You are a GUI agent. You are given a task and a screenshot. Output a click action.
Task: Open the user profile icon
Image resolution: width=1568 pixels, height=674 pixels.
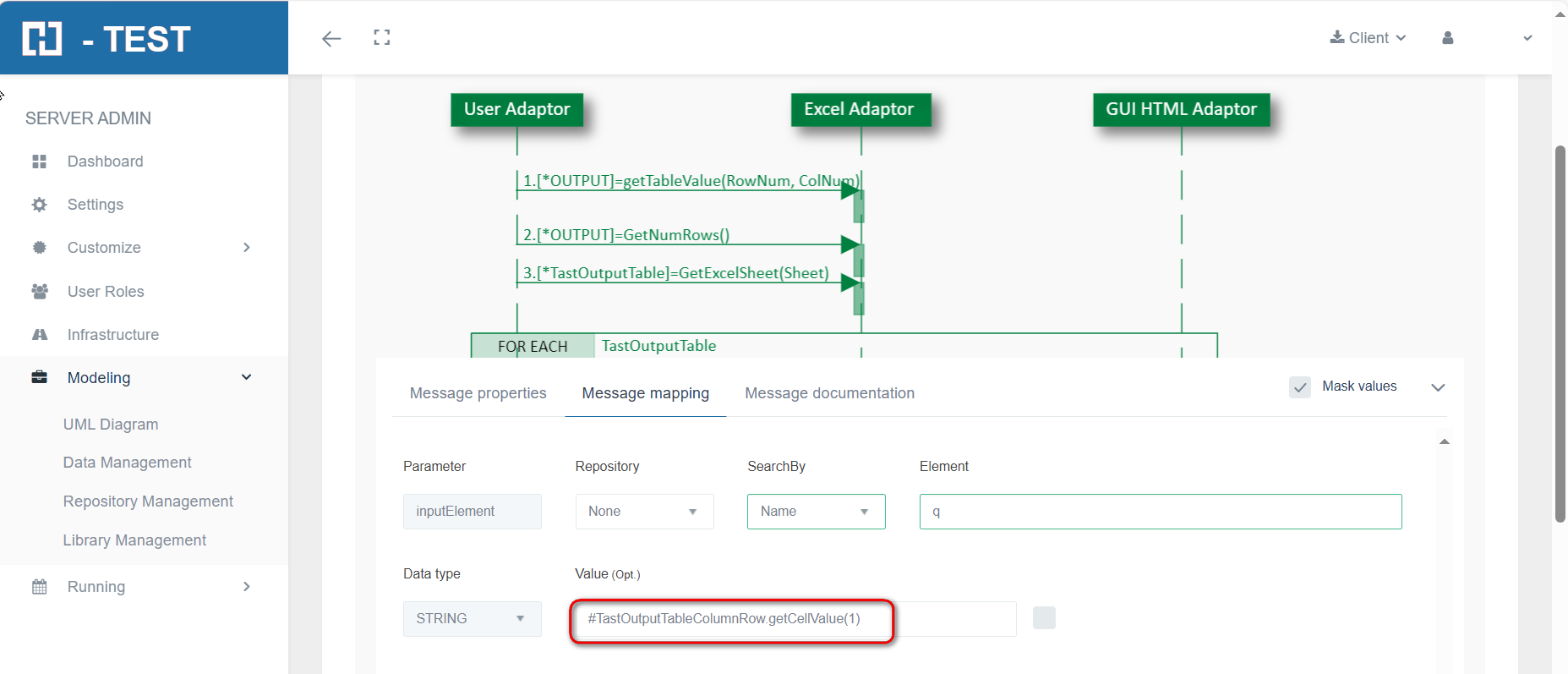tap(1447, 38)
